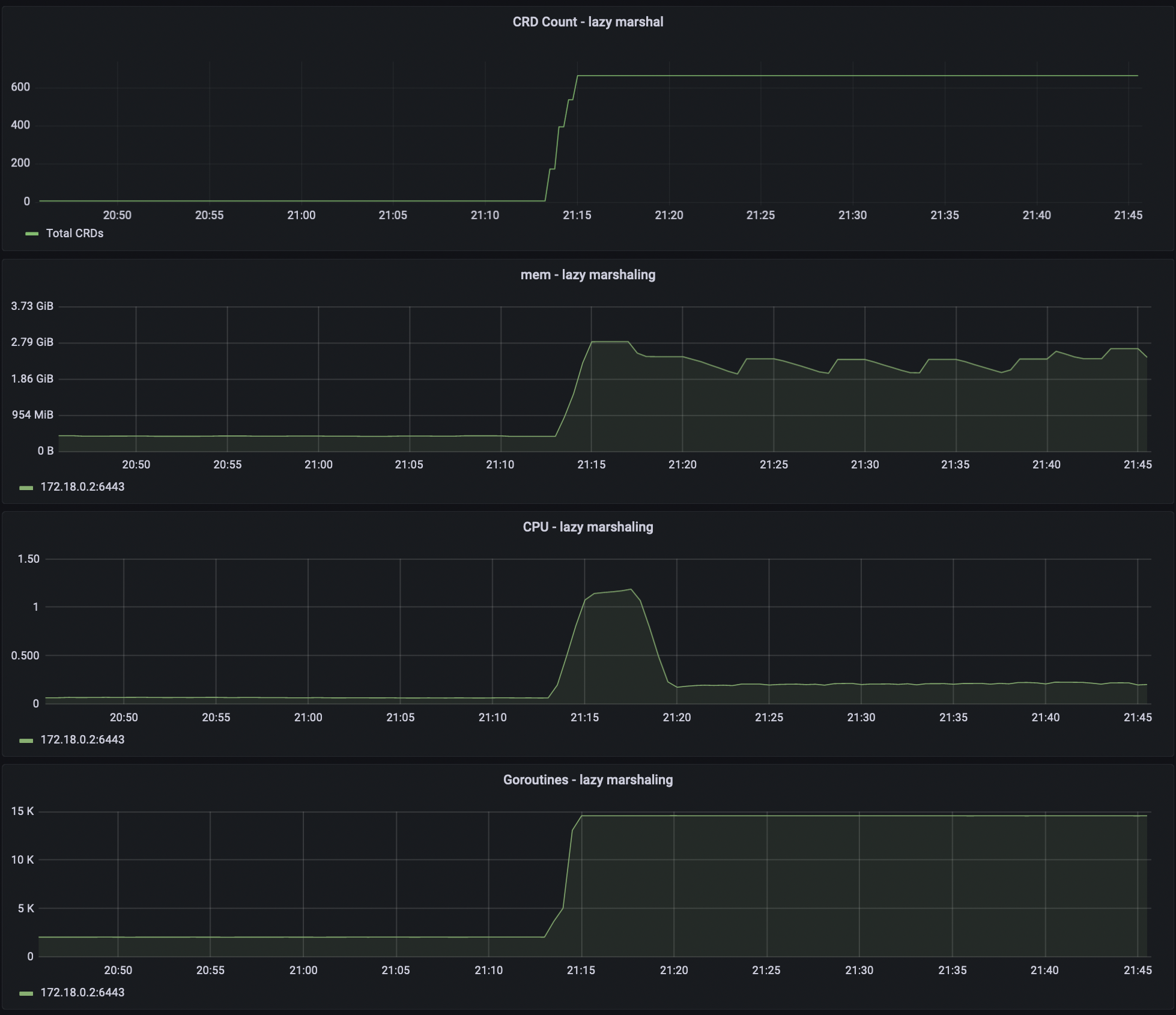The image size is (1176, 1015).
Task: Click the 21:15 tick in mem chart
Action: [x=592, y=465]
